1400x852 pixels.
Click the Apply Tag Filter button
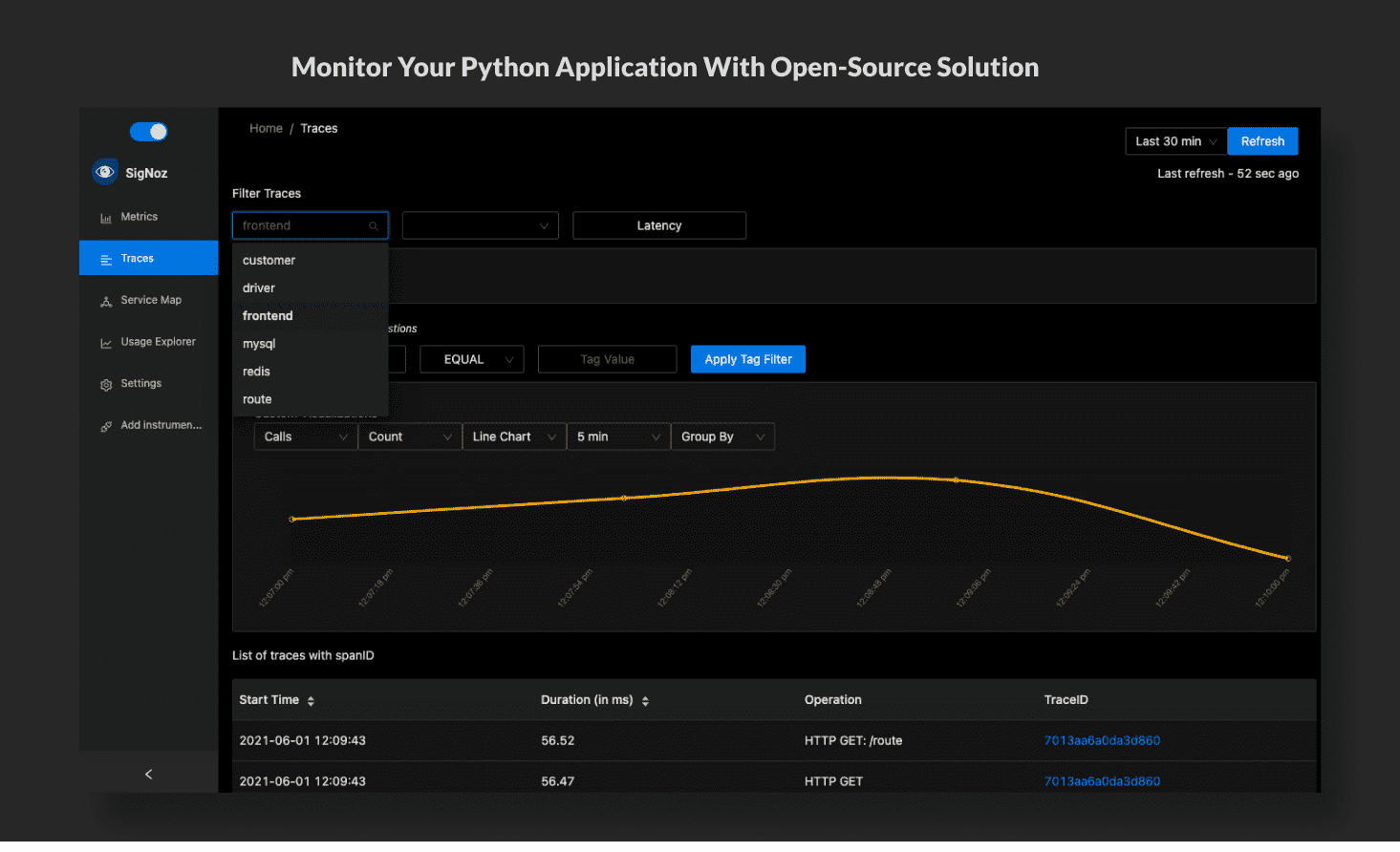(747, 359)
